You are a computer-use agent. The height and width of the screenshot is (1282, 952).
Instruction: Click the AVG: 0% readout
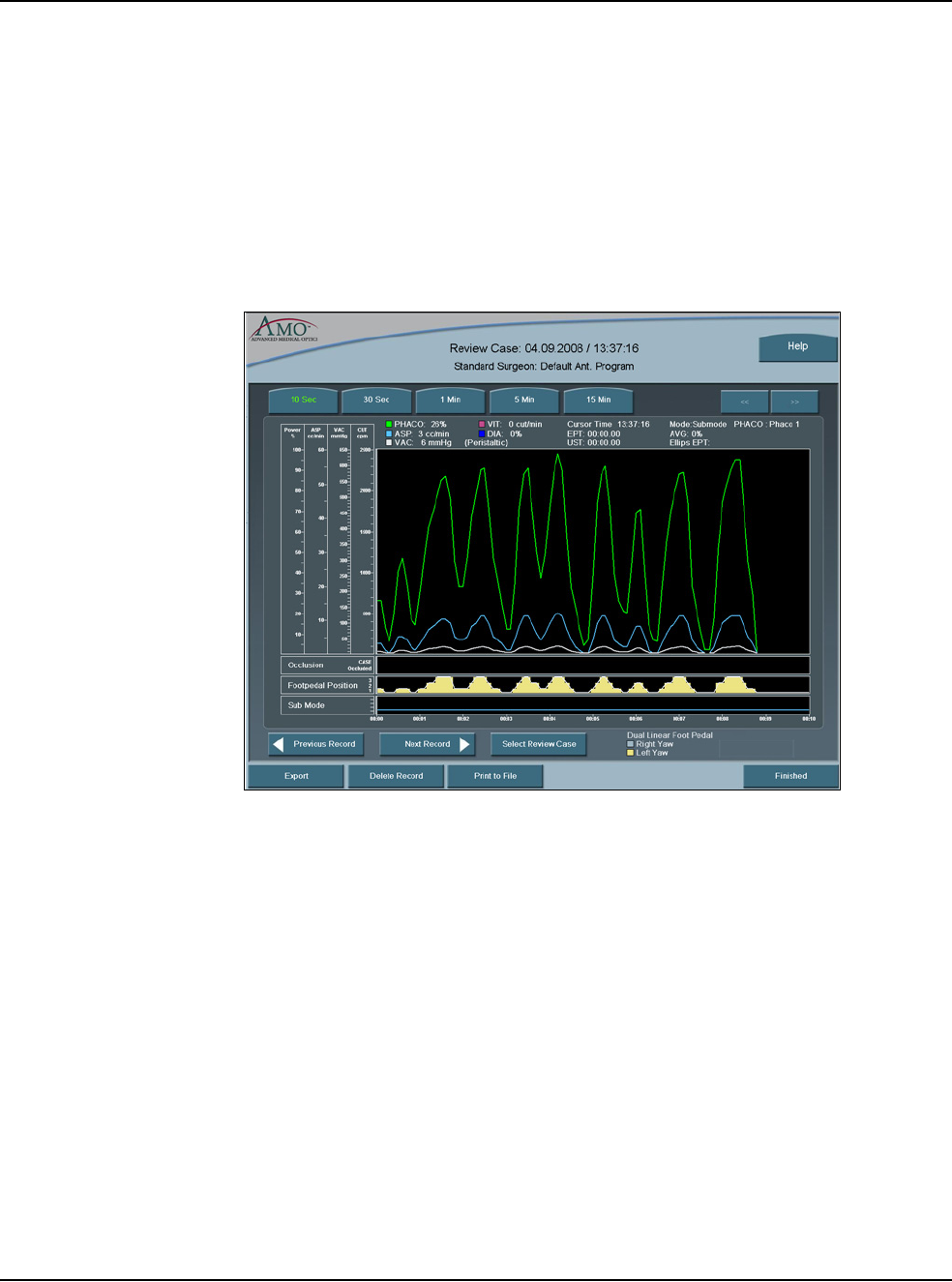686,434
